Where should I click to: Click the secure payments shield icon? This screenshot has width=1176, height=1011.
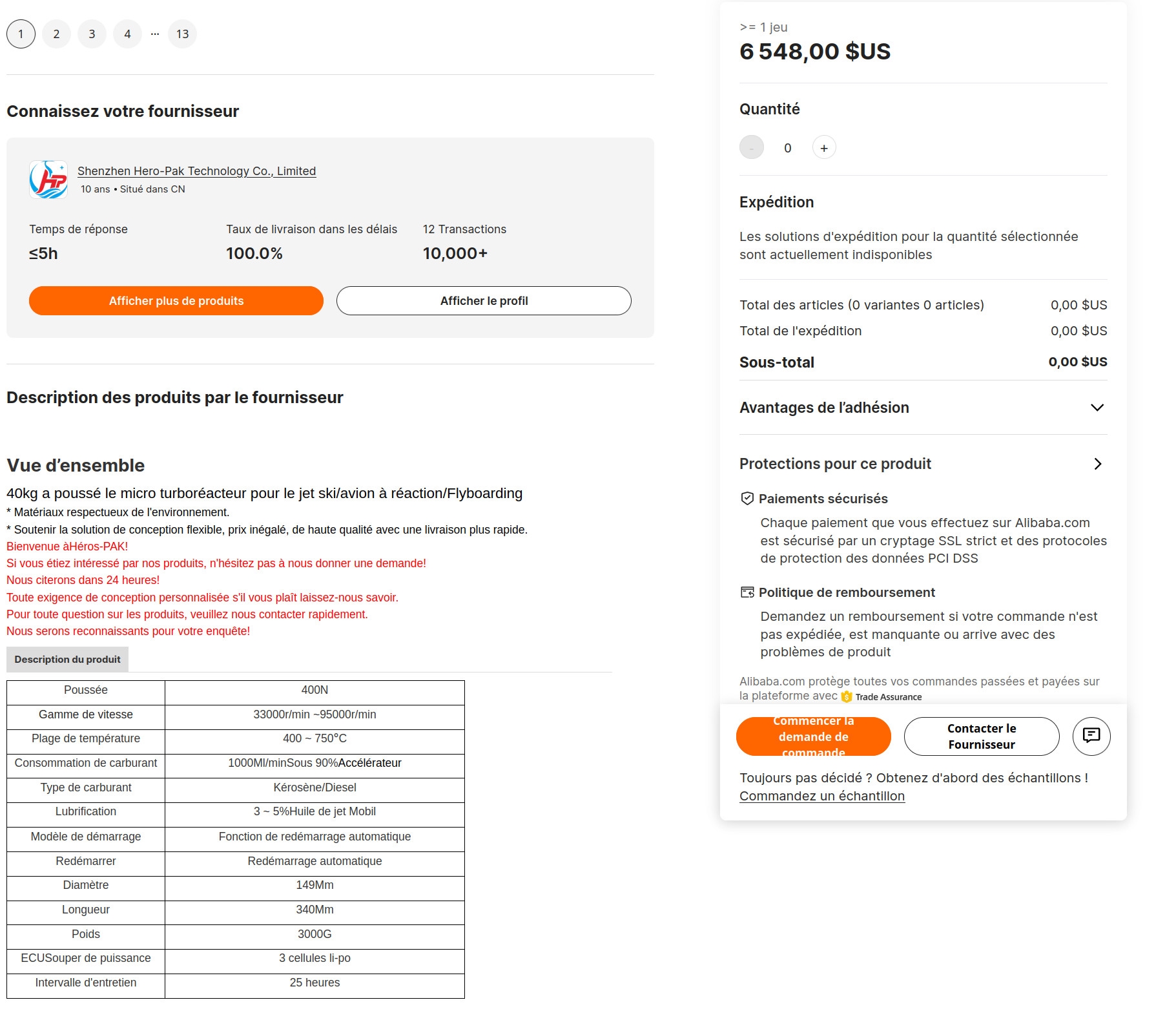pyautogui.click(x=747, y=499)
